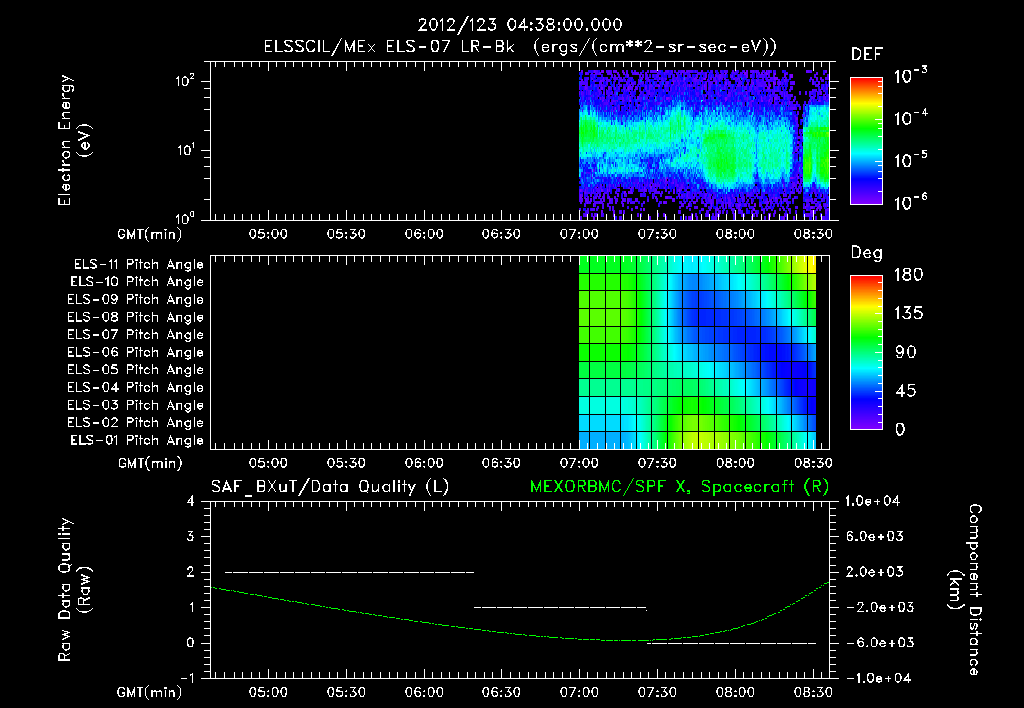Click the Deg pitch angle color bar
This screenshot has height=708, width=1024.
coord(866,352)
